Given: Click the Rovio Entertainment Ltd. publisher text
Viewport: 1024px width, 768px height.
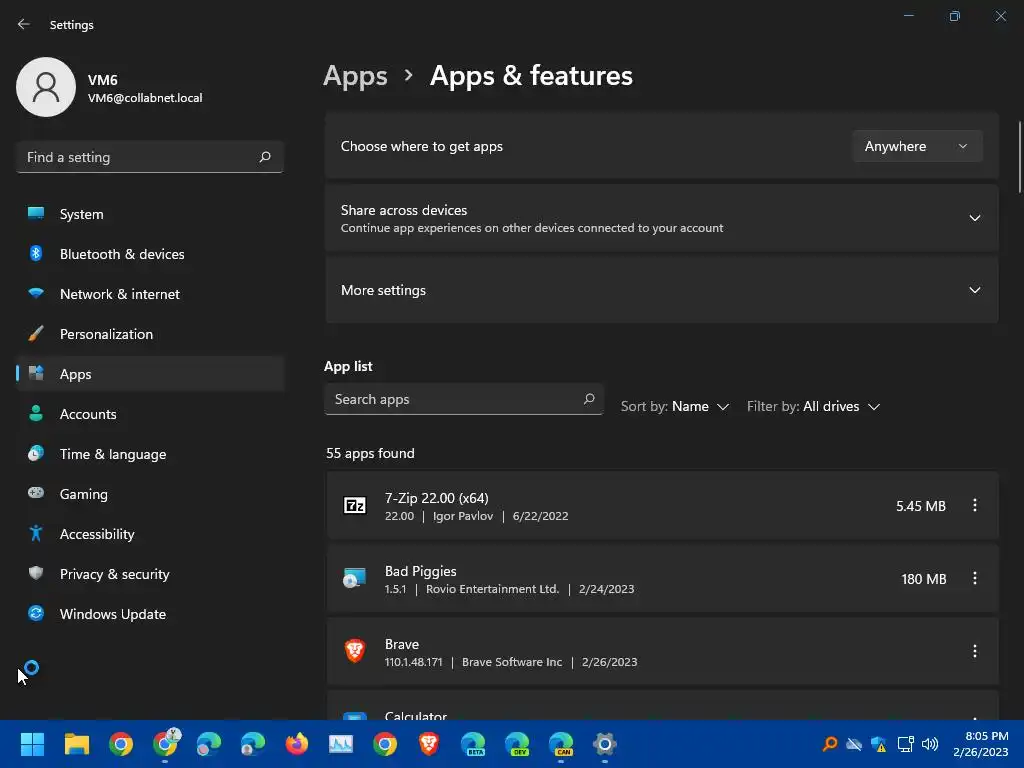Looking at the screenshot, I should coord(492,589).
